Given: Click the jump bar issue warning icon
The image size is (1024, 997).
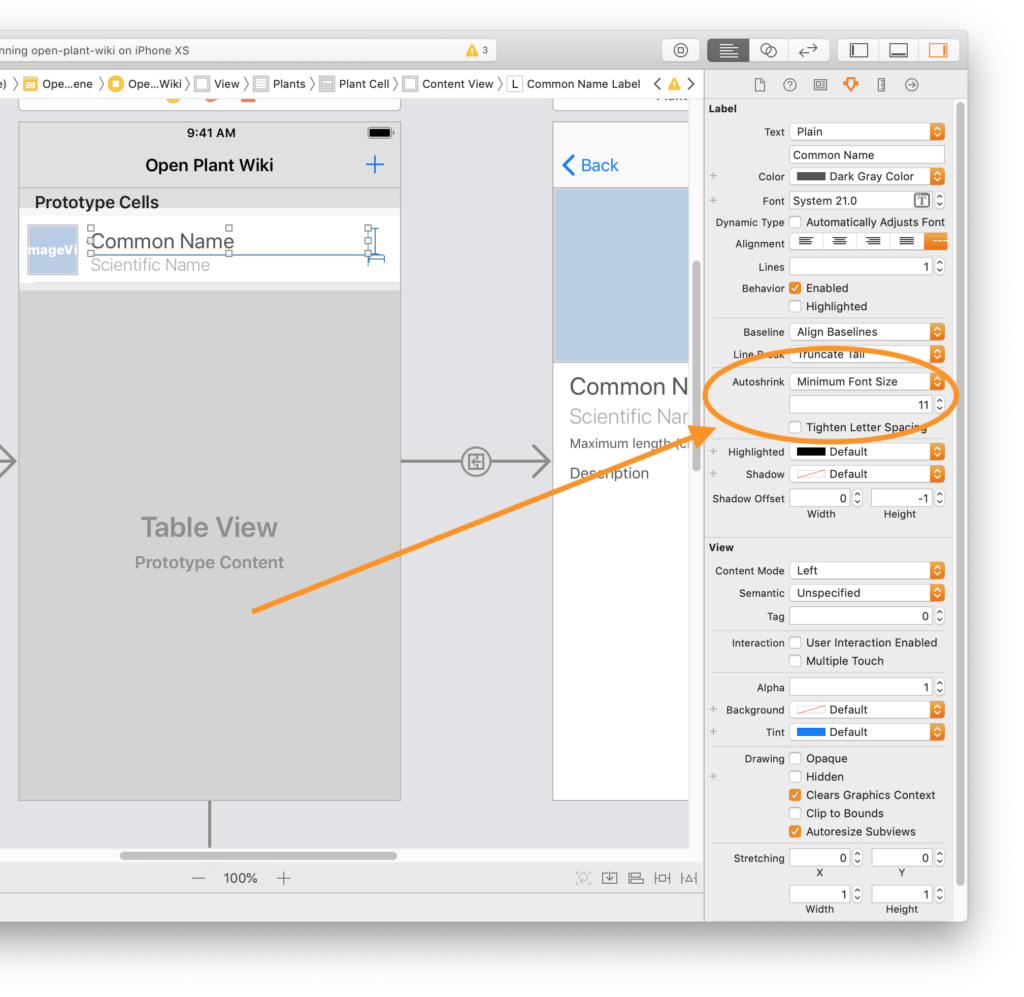Looking at the screenshot, I should click(674, 84).
